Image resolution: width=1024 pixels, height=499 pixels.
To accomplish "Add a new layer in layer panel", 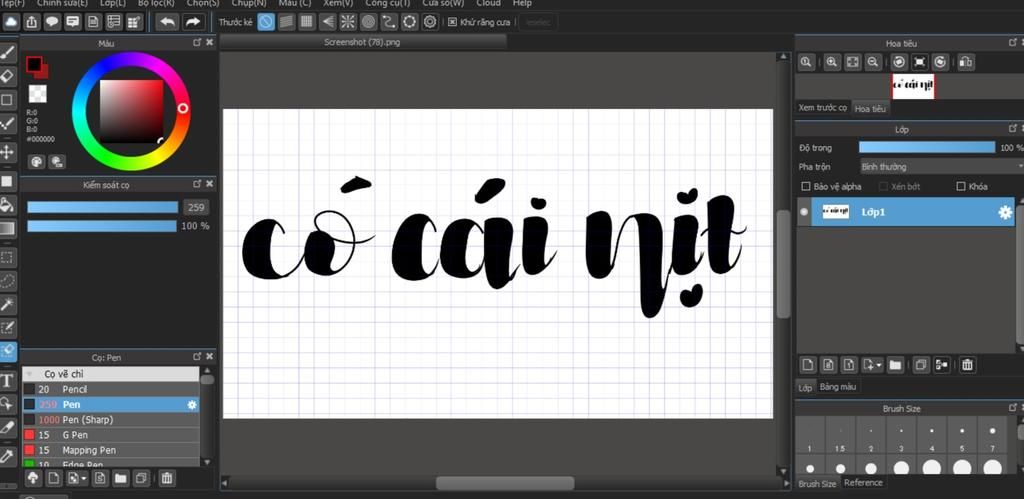I will [808, 364].
